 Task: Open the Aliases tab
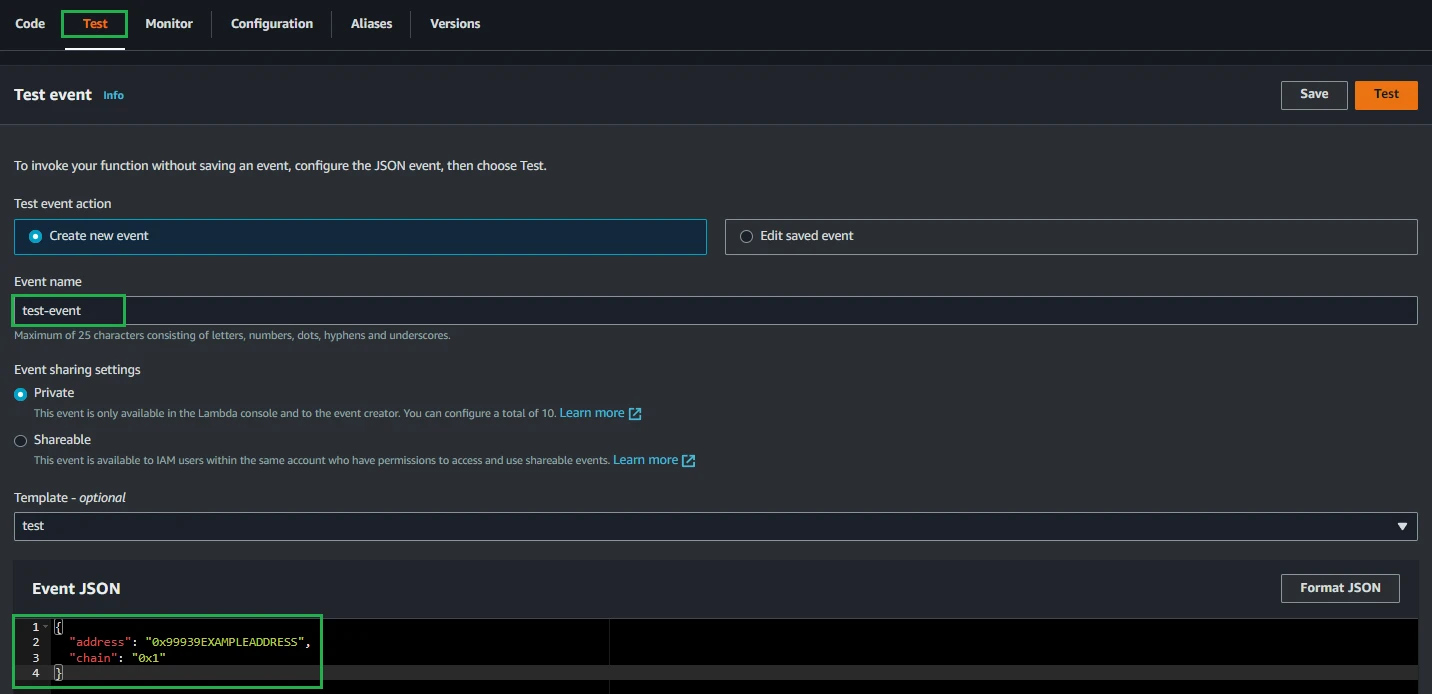[x=371, y=24]
